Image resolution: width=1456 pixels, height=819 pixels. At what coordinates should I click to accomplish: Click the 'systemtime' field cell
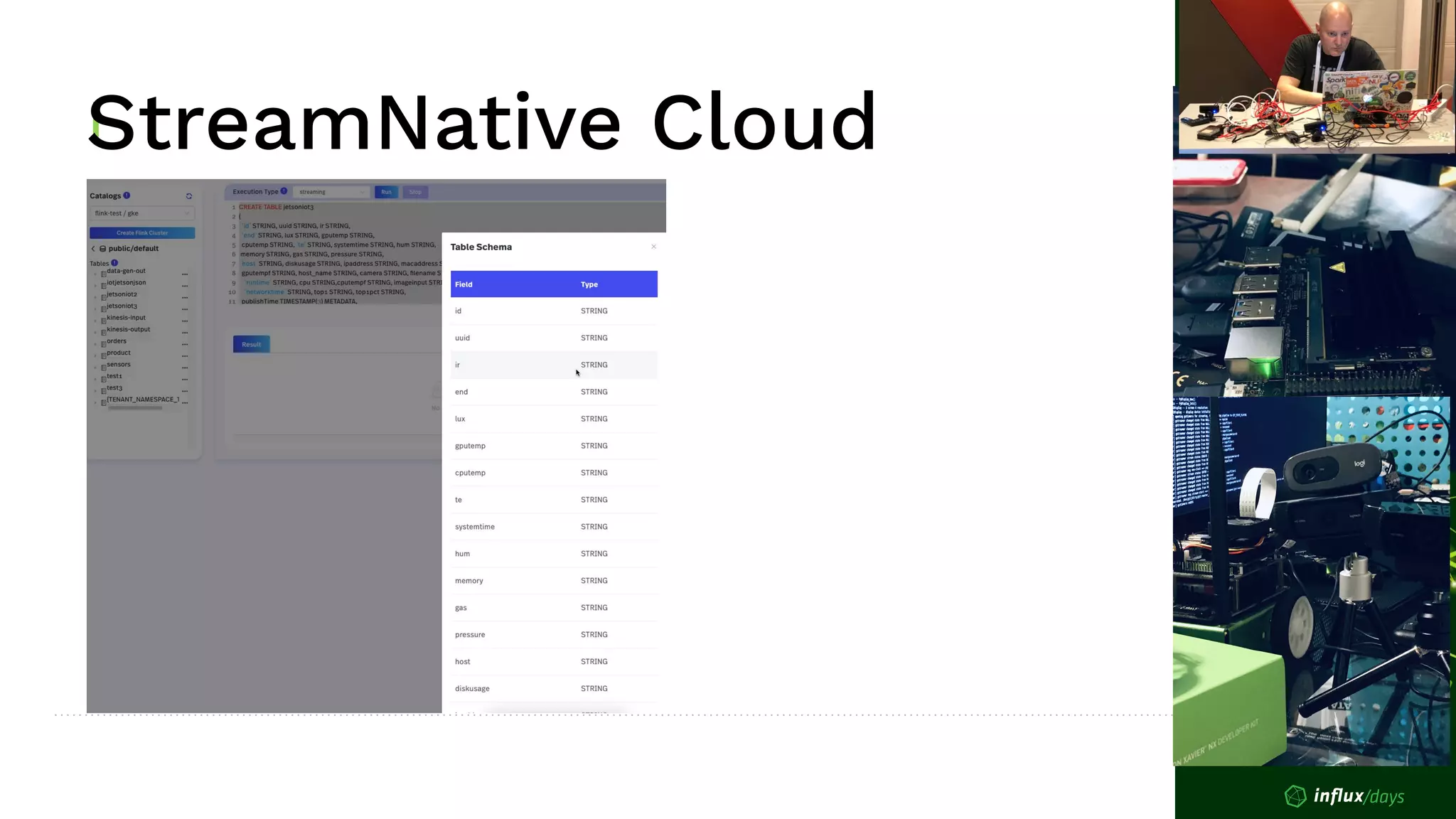475,527
